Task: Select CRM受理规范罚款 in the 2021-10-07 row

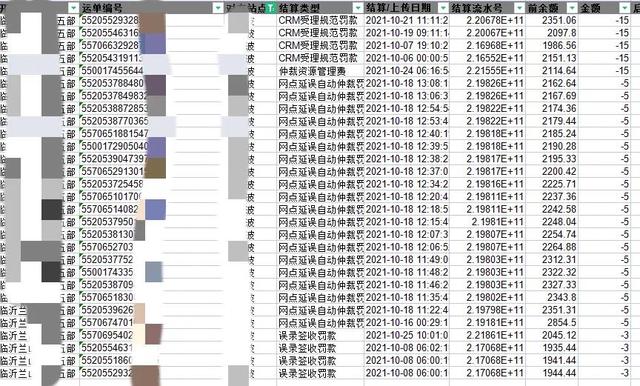Action: (320, 46)
